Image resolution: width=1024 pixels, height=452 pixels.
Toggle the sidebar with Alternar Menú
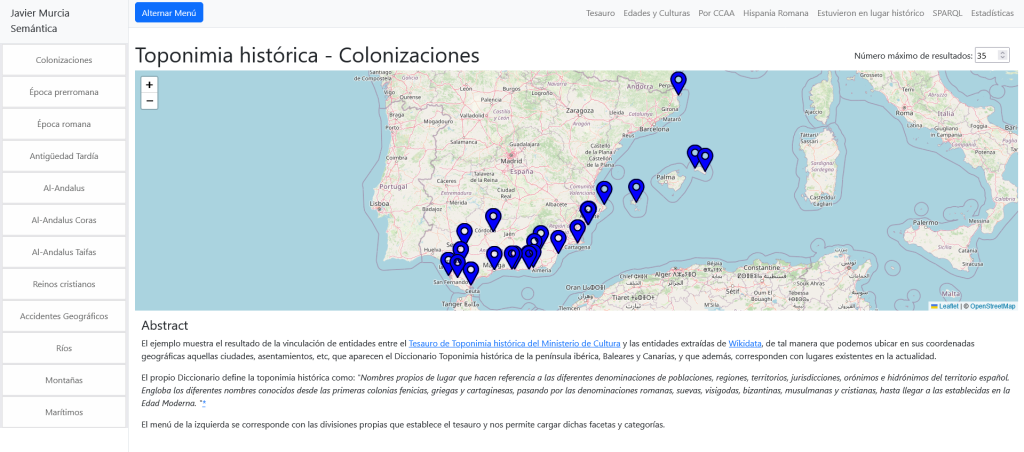click(168, 13)
